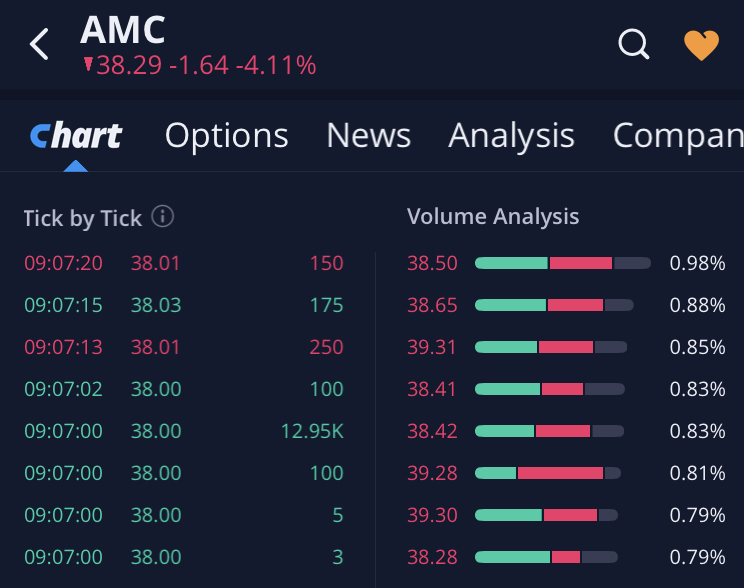744x588 pixels.
Task: Select the 09:07:20 tick row
Action: [x=183, y=264]
